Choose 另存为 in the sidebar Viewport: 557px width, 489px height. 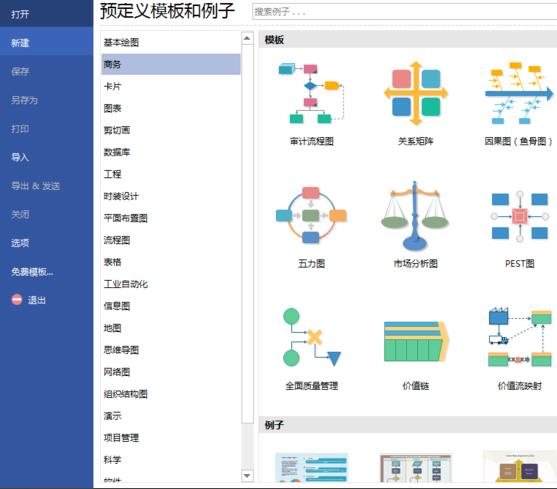[24, 100]
